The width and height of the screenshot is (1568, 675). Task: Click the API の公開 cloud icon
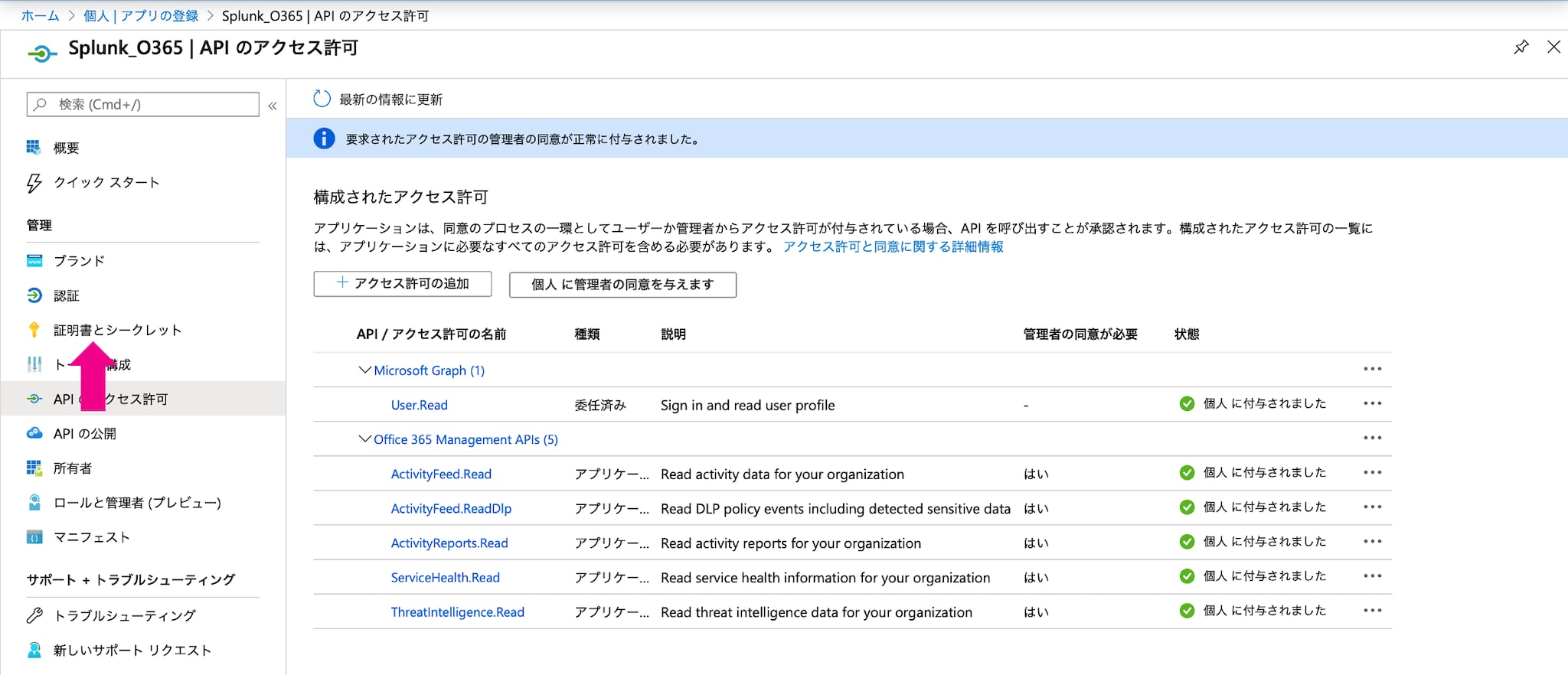pyautogui.click(x=34, y=433)
